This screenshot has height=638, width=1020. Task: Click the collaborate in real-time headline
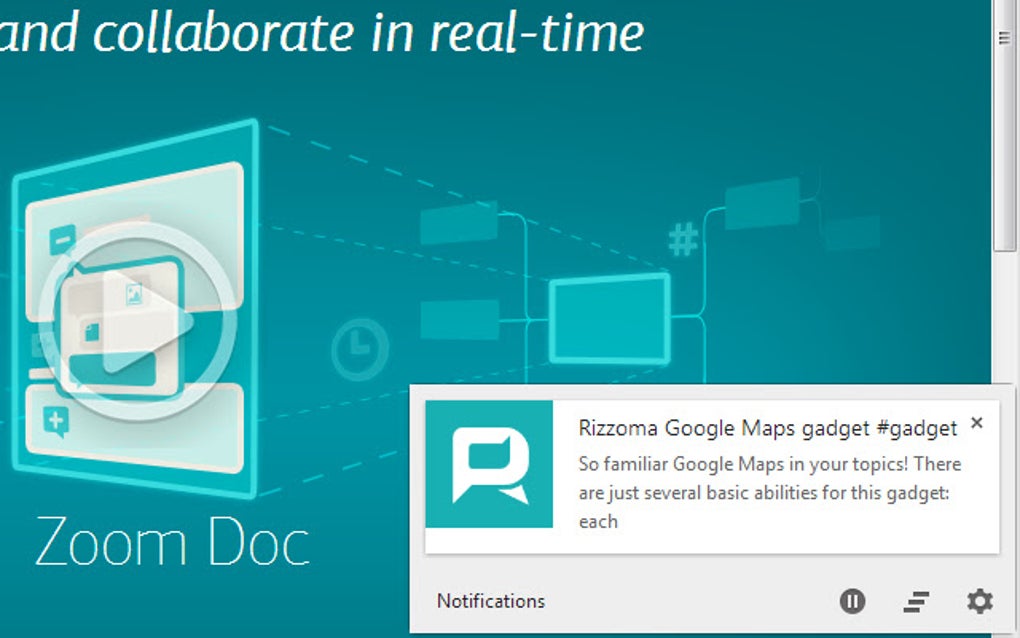(320, 32)
